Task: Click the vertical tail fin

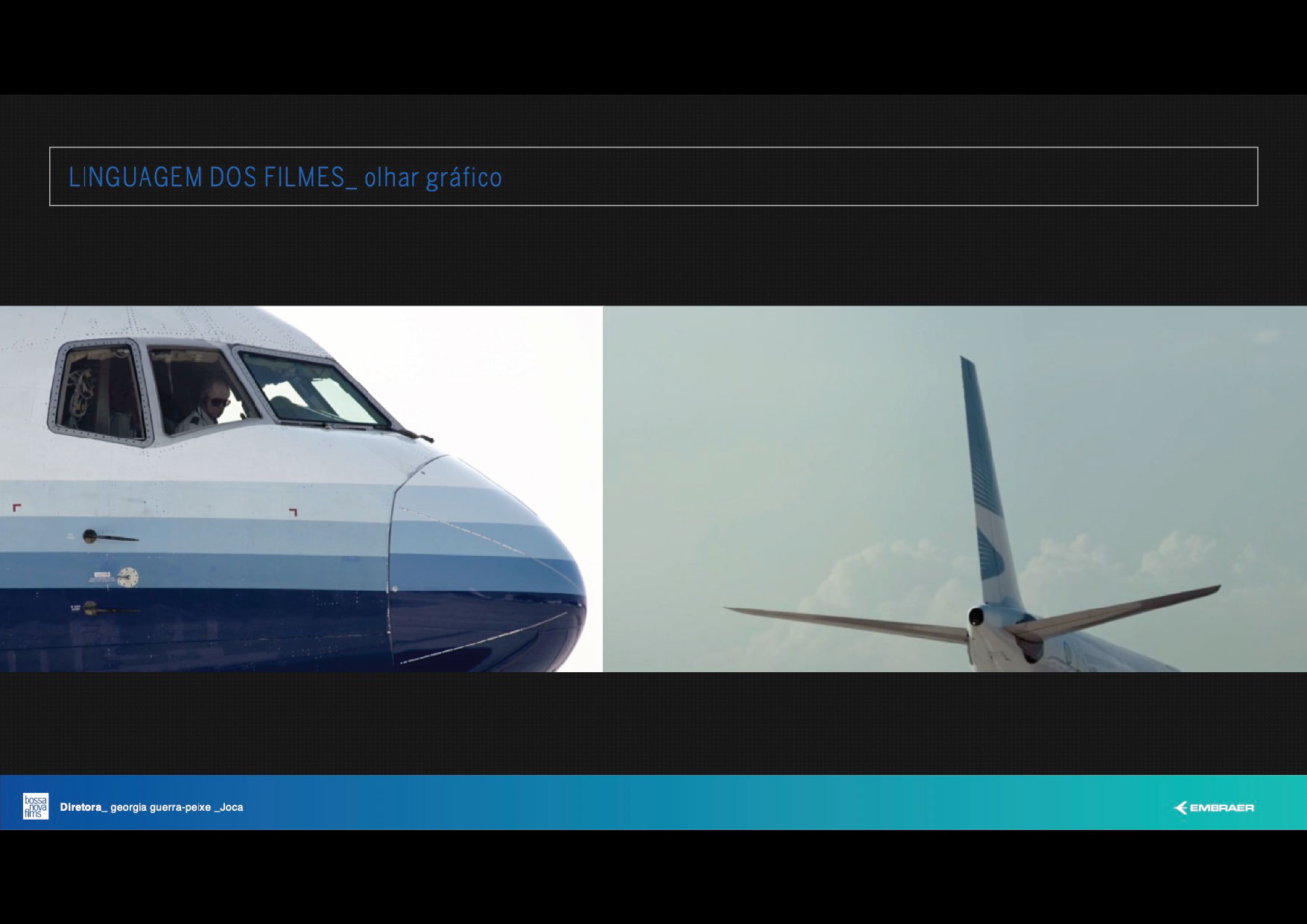Action: (987, 484)
